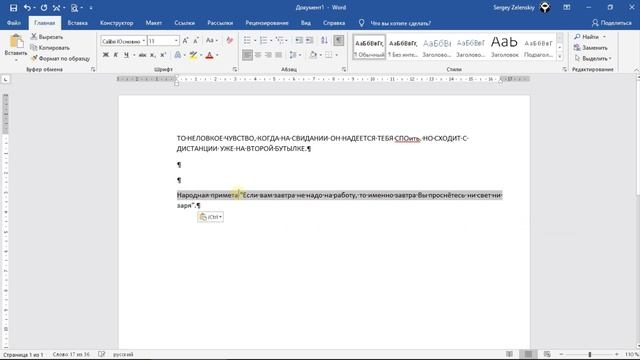This screenshot has height=360, width=640.
Task: Click Вырезать to cut the selection
Action: (47, 37)
